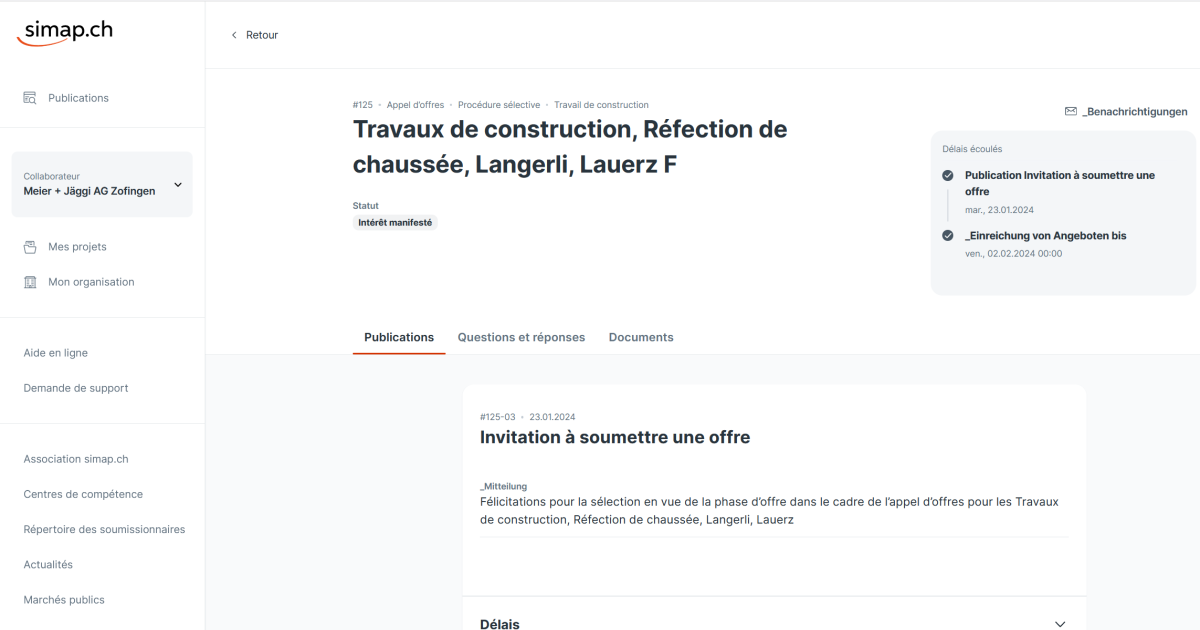Open the Demande de support link

tap(75, 387)
